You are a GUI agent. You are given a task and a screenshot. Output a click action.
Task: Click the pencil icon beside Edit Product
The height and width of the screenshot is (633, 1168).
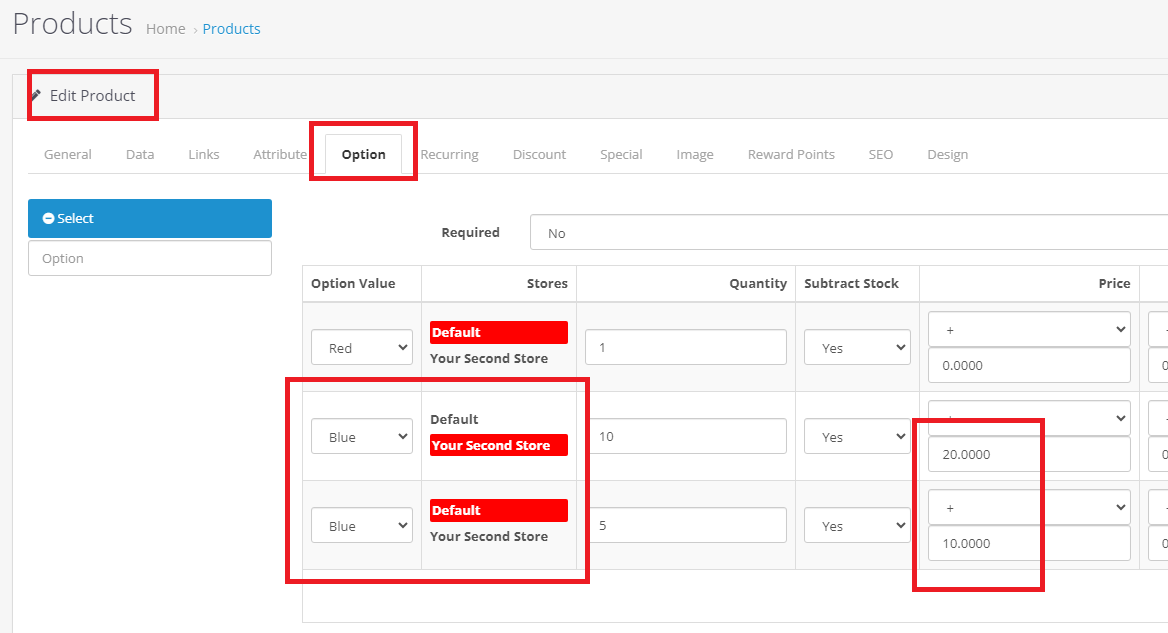[37, 96]
